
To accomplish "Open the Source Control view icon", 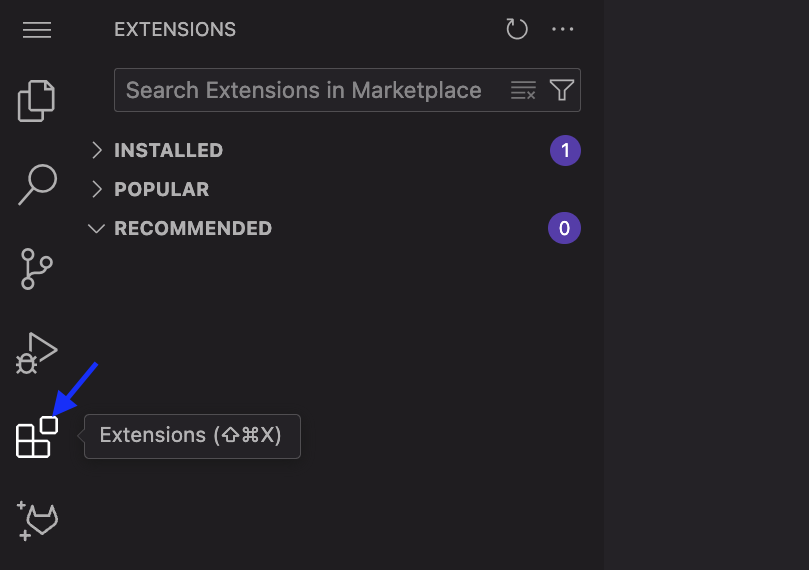I will click(x=37, y=269).
